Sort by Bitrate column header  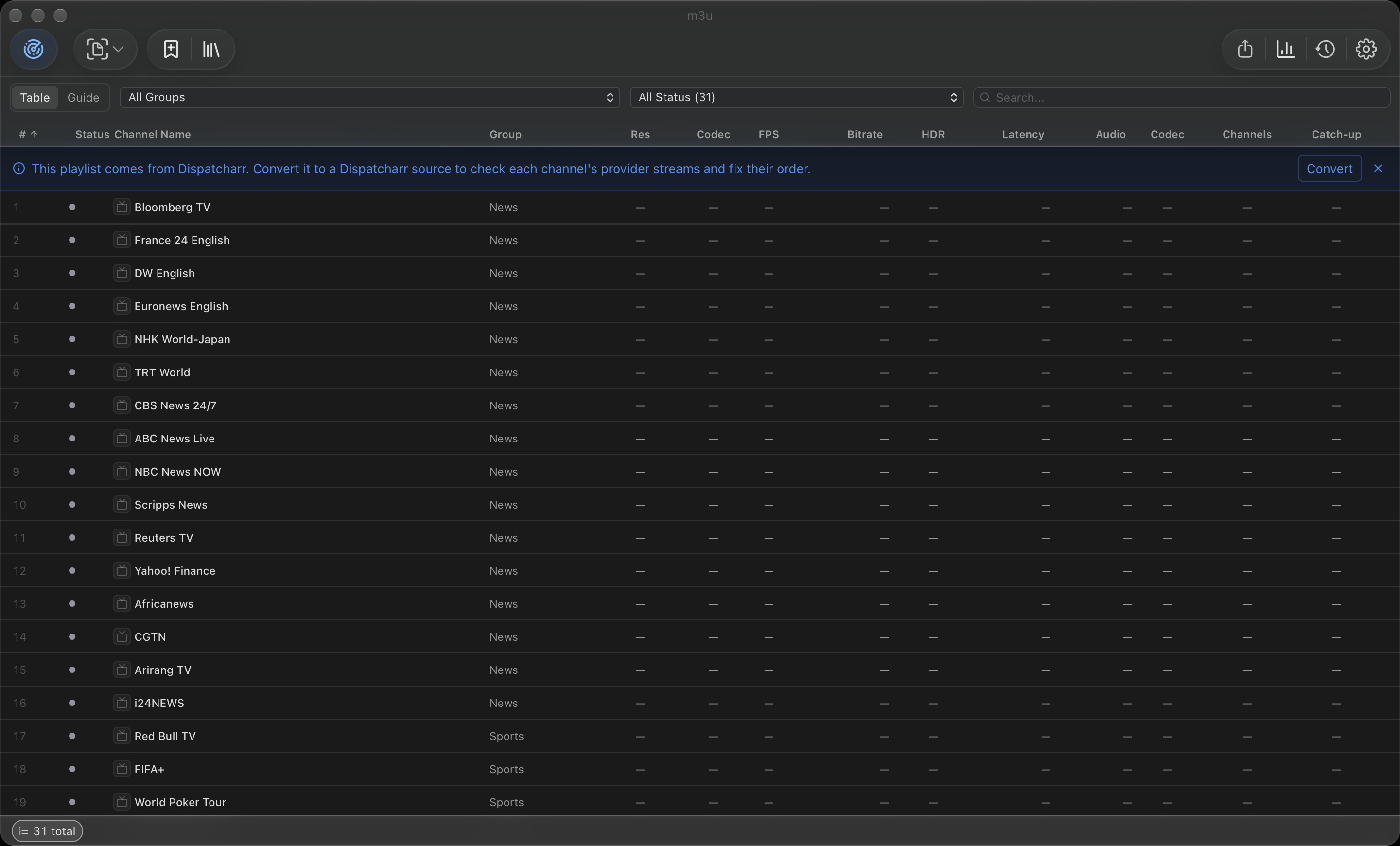[865, 134]
